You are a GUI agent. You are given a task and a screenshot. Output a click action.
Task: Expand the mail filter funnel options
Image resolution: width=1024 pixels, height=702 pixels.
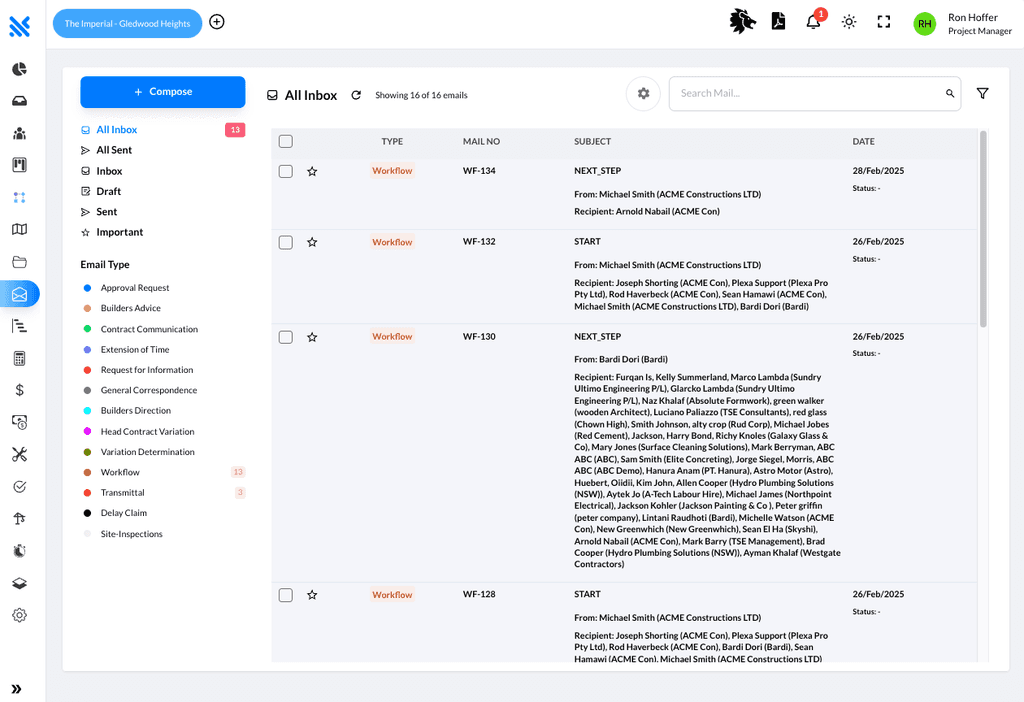point(982,93)
